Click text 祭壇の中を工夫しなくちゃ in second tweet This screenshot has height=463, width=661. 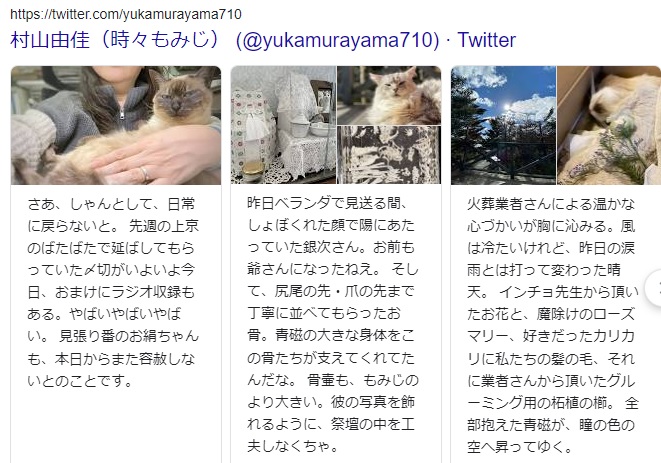tap(331, 434)
